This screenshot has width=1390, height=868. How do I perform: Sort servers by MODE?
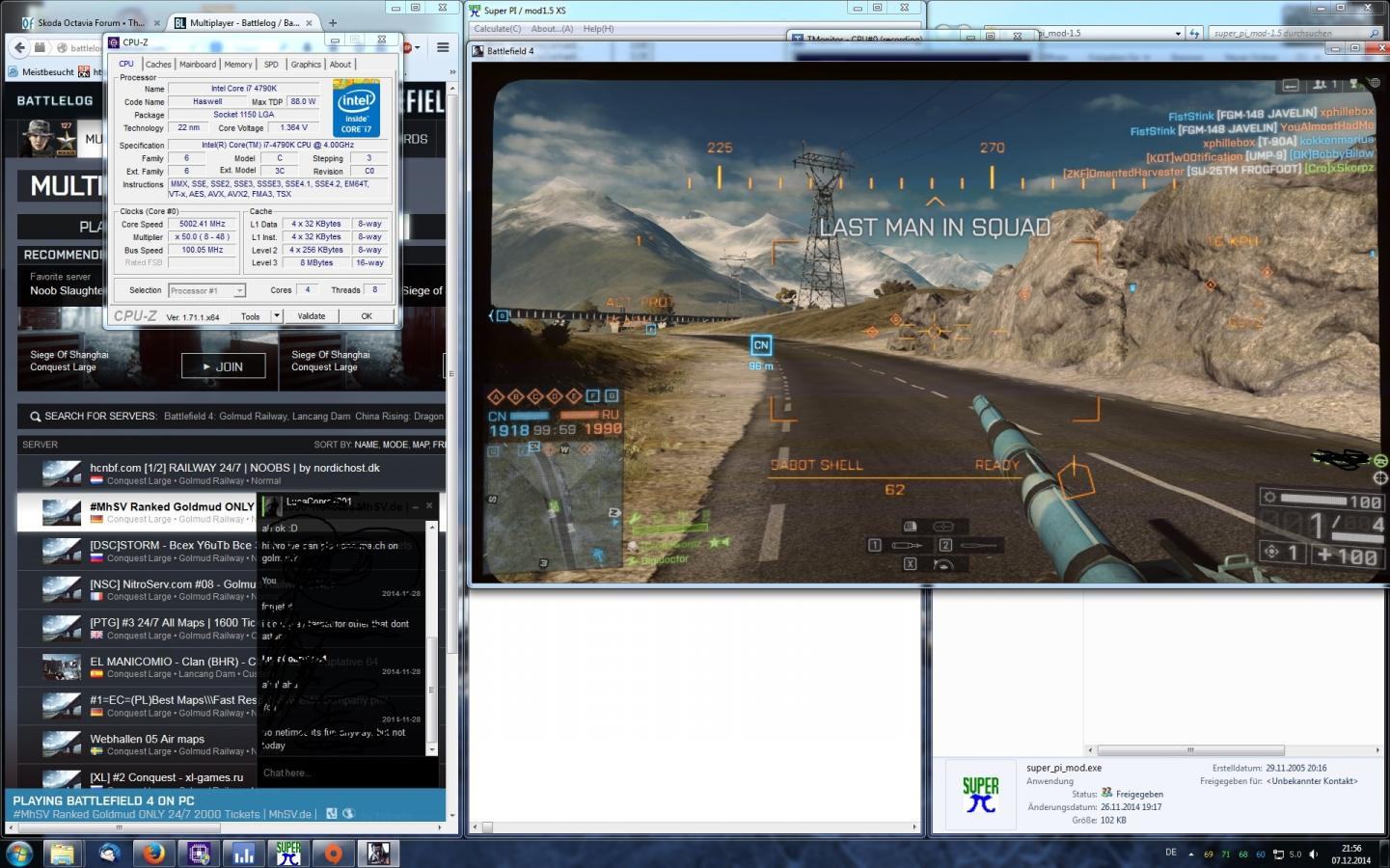395,445
